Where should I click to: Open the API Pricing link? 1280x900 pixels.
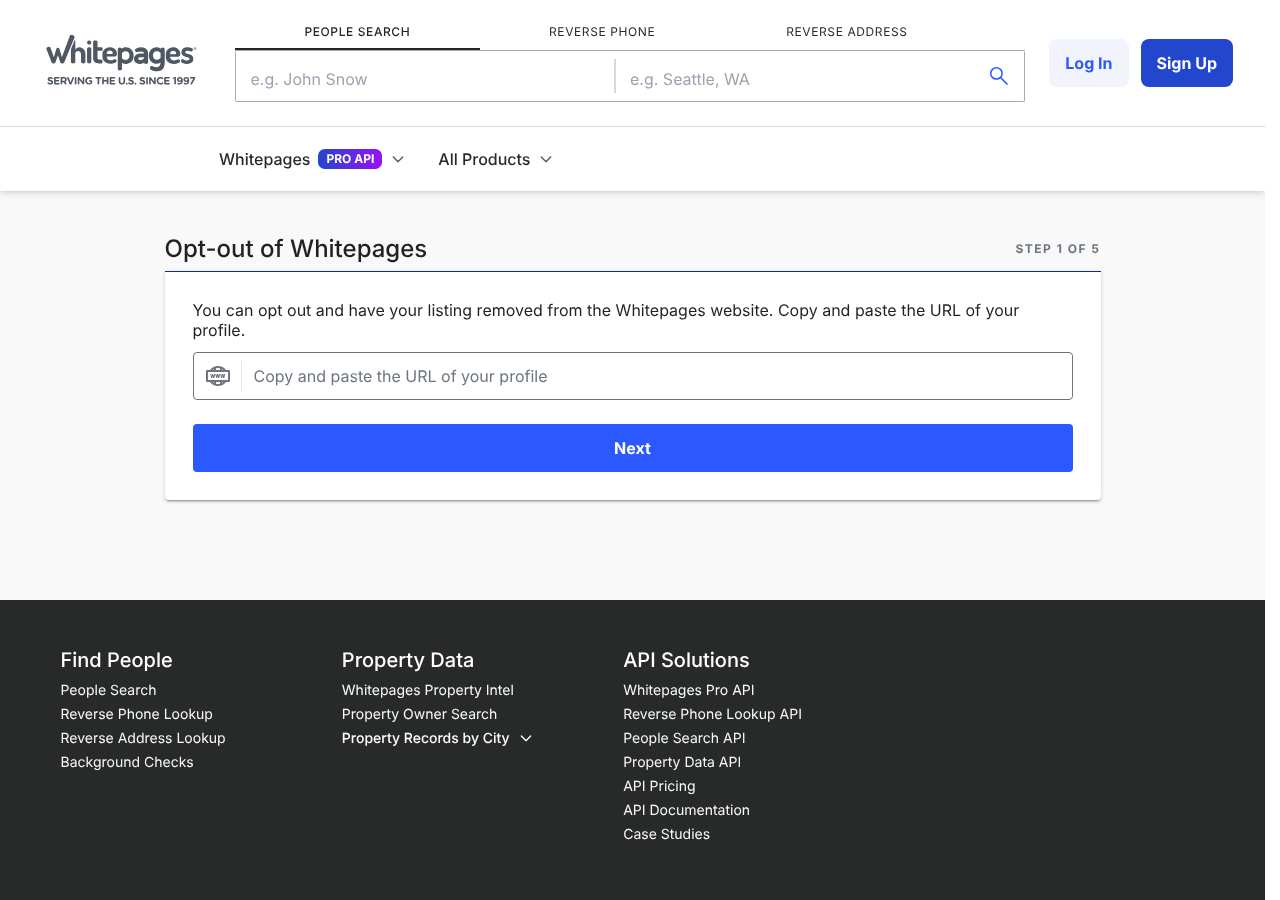[x=659, y=786]
